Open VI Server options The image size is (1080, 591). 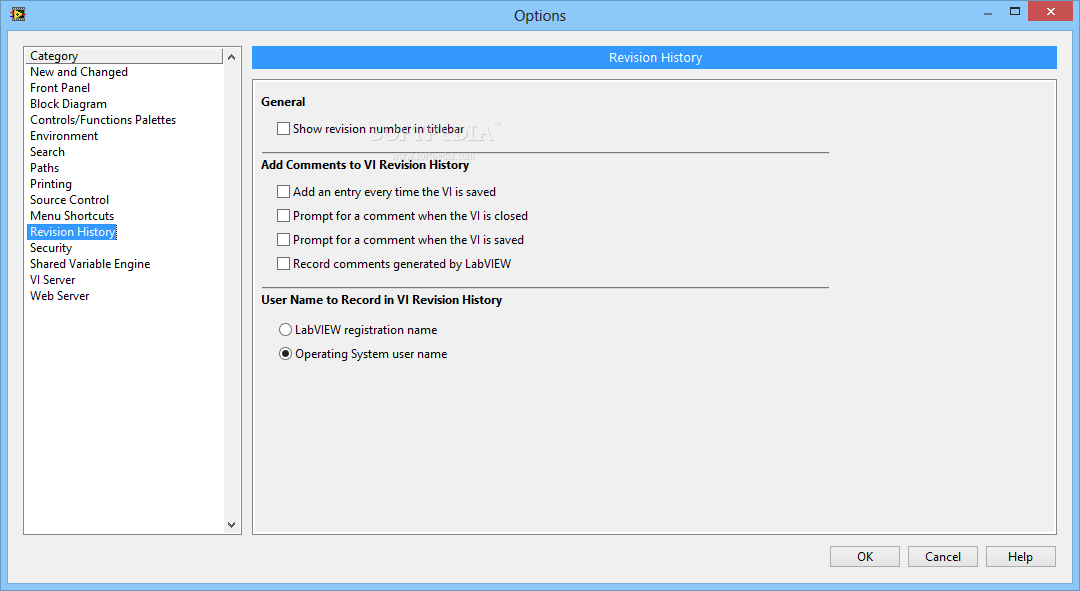pyautogui.click(x=52, y=280)
